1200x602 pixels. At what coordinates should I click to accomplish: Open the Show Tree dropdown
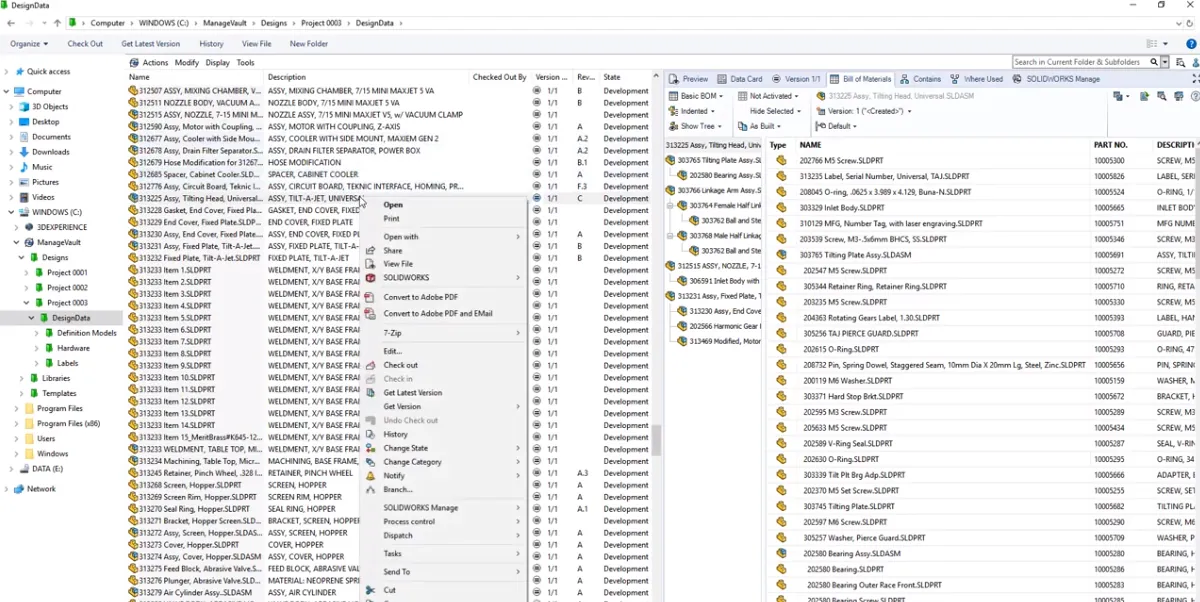click(x=695, y=126)
